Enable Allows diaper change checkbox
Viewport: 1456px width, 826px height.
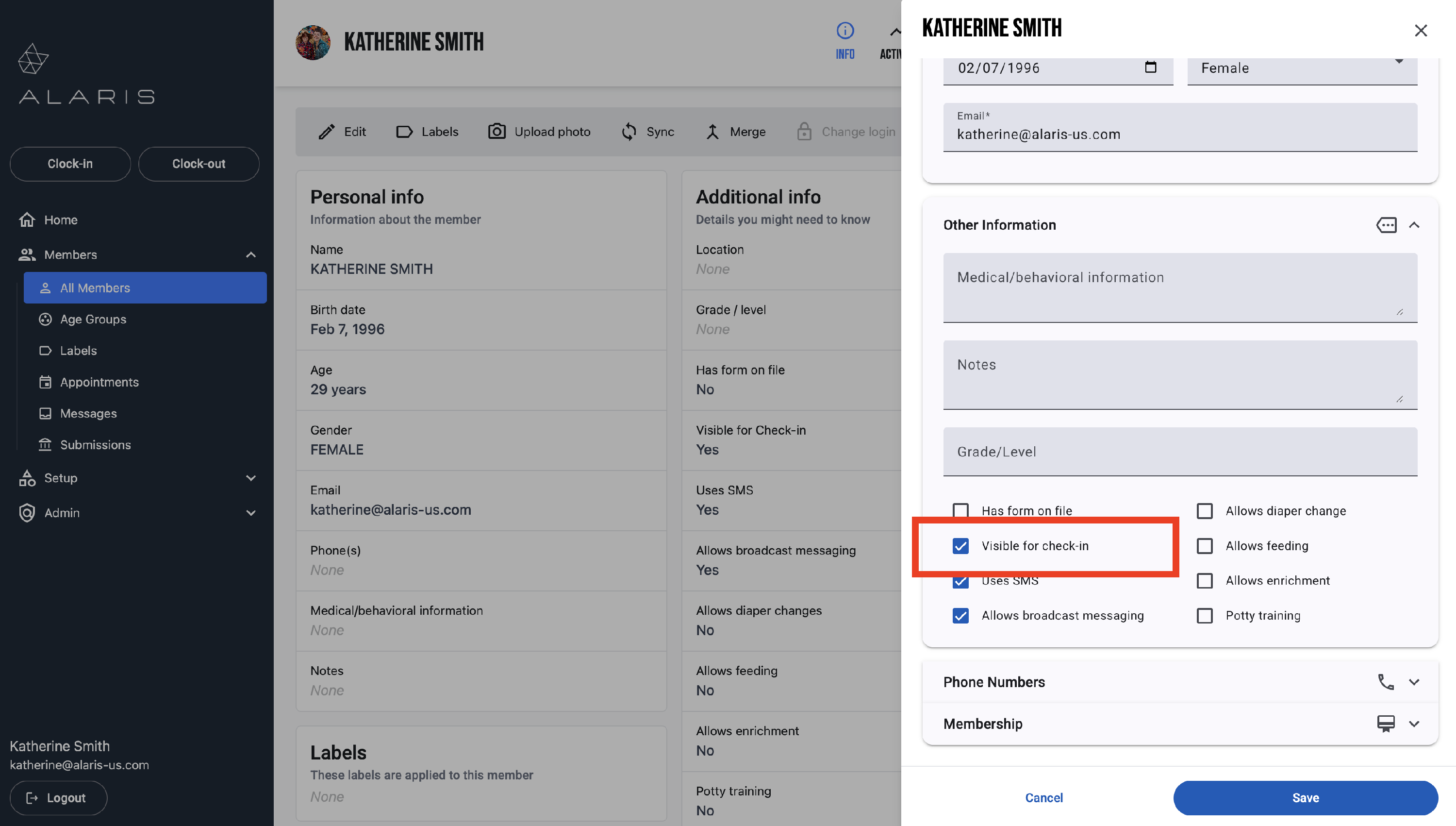coord(1204,511)
